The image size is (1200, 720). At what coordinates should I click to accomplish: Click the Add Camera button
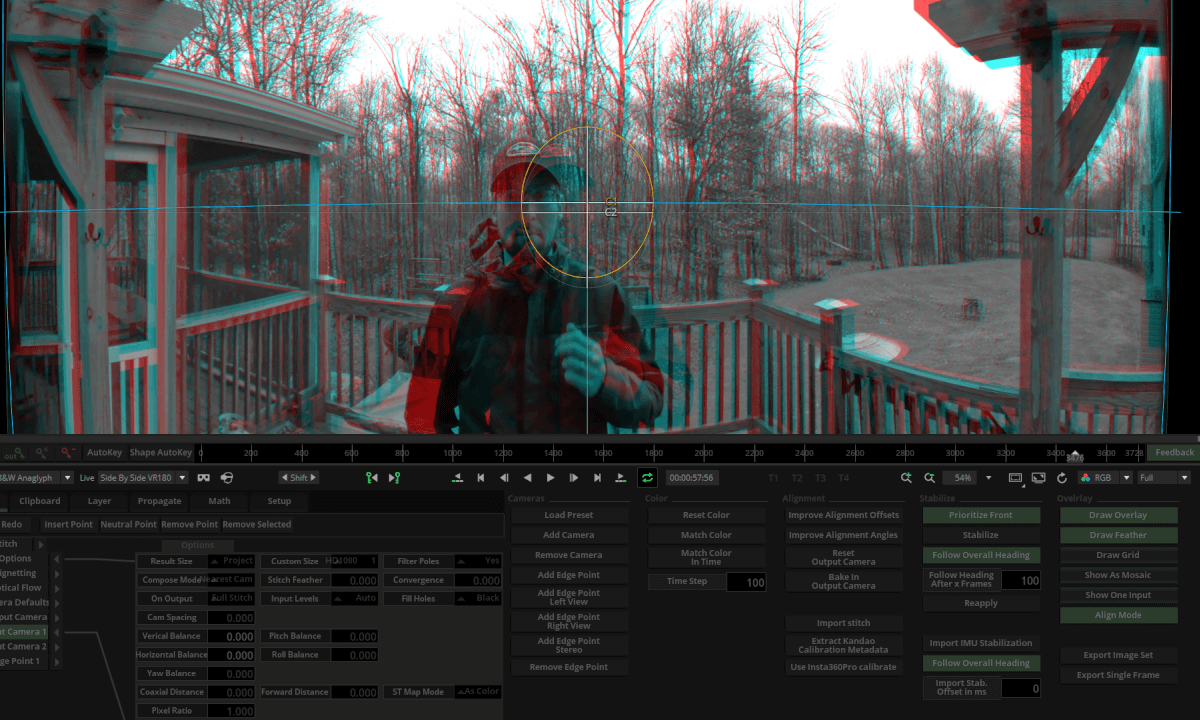click(x=569, y=535)
